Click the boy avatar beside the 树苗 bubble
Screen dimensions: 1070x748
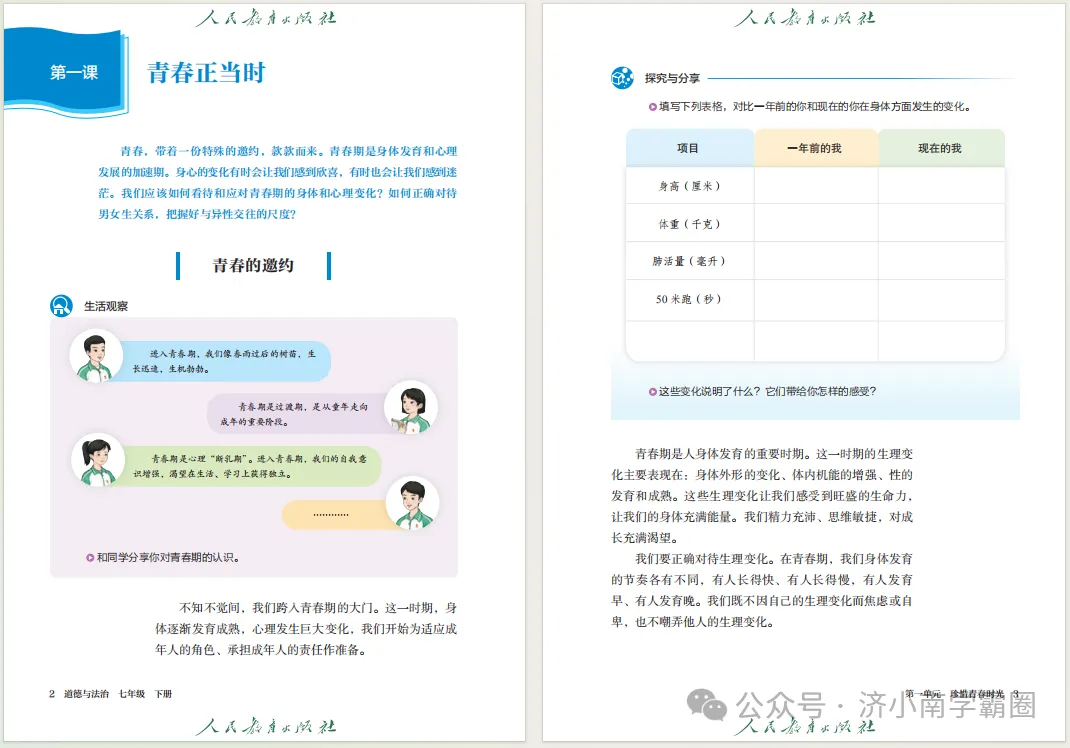tap(96, 356)
